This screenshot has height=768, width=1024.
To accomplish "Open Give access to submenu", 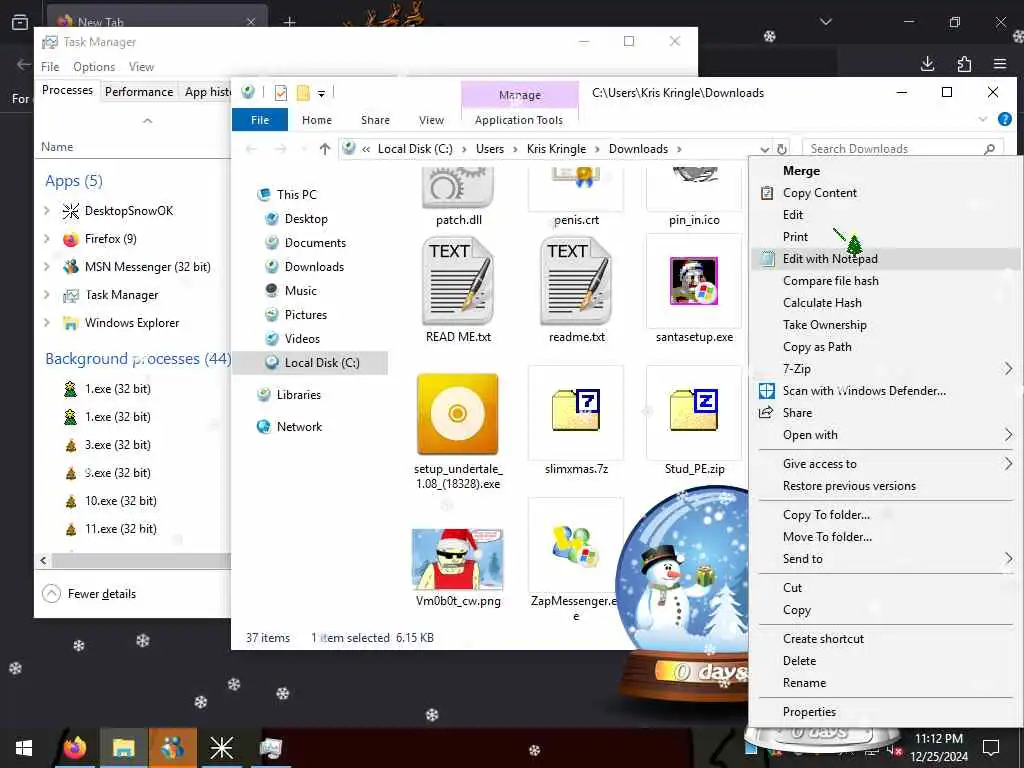I will [x=885, y=463].
